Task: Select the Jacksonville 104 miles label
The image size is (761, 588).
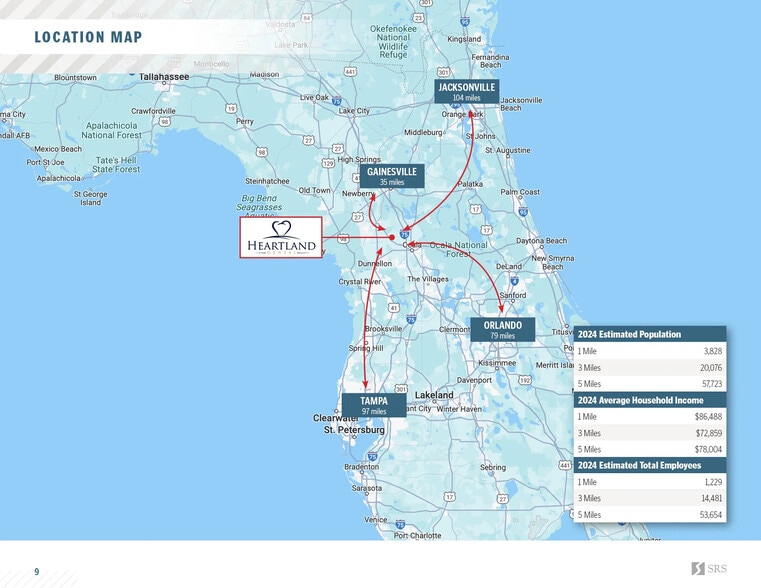Action: 466,91
